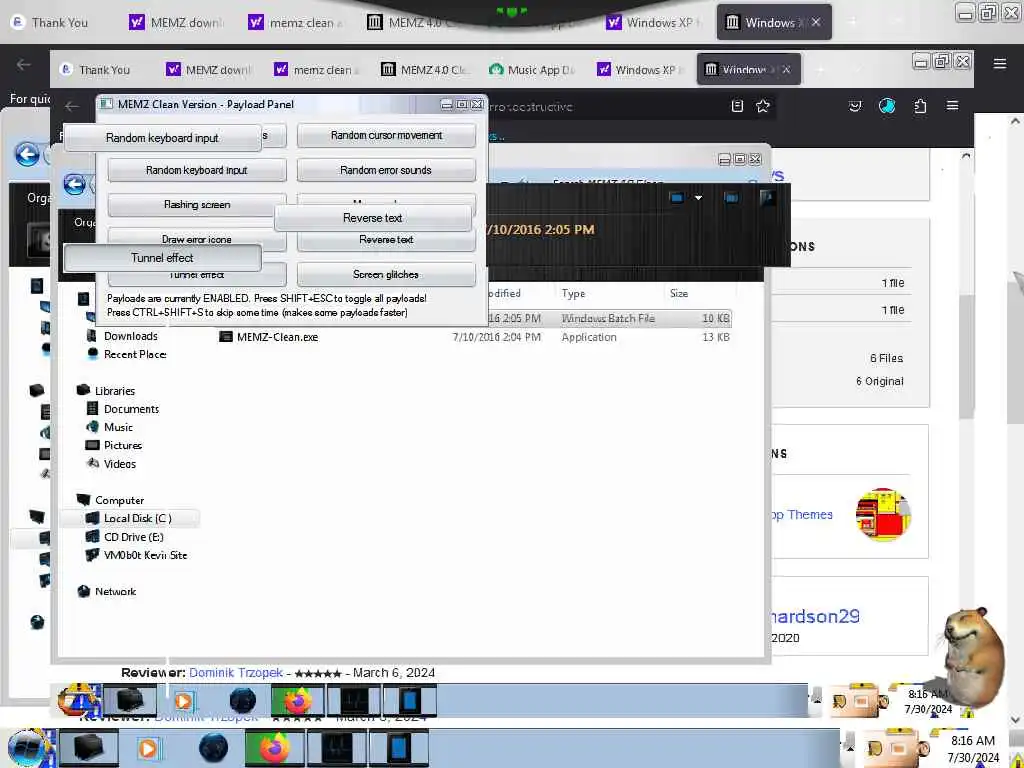Screen dimensions: 1024x768
Task: Click the Network icon in navigation pane
Action: 84,592
